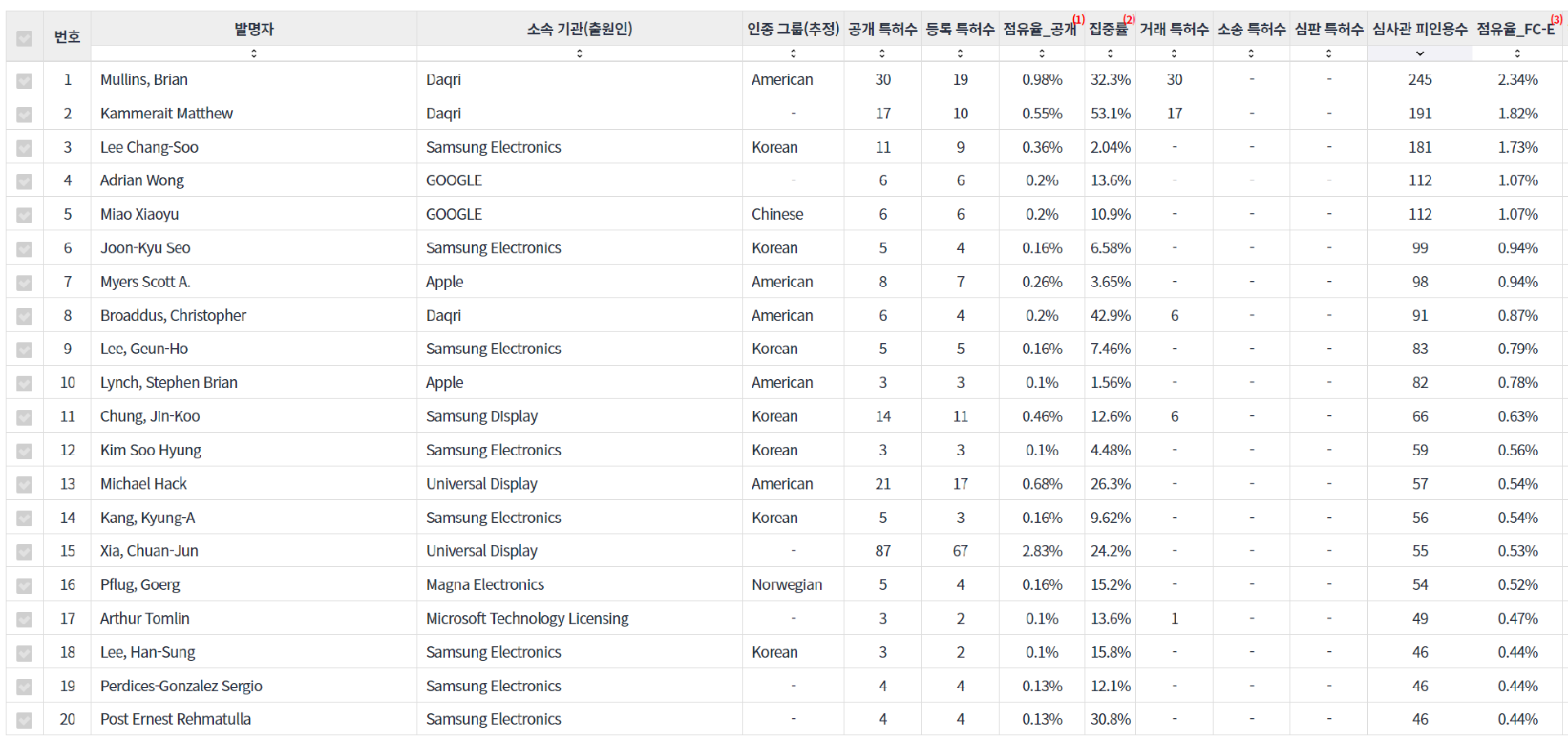Click the 발명자 column header
This screenshot has width=1568, height=741.
(x=254, y=29)
